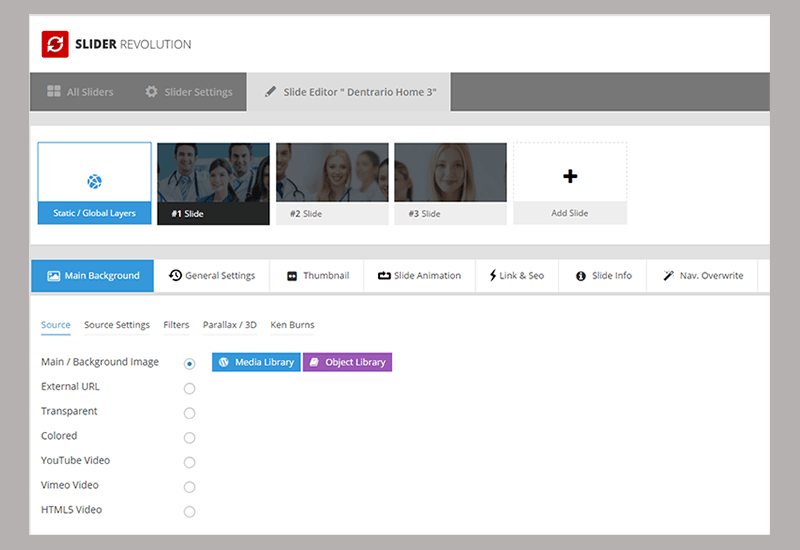Open the Slide Animation tab

click(x=419, y=276)
